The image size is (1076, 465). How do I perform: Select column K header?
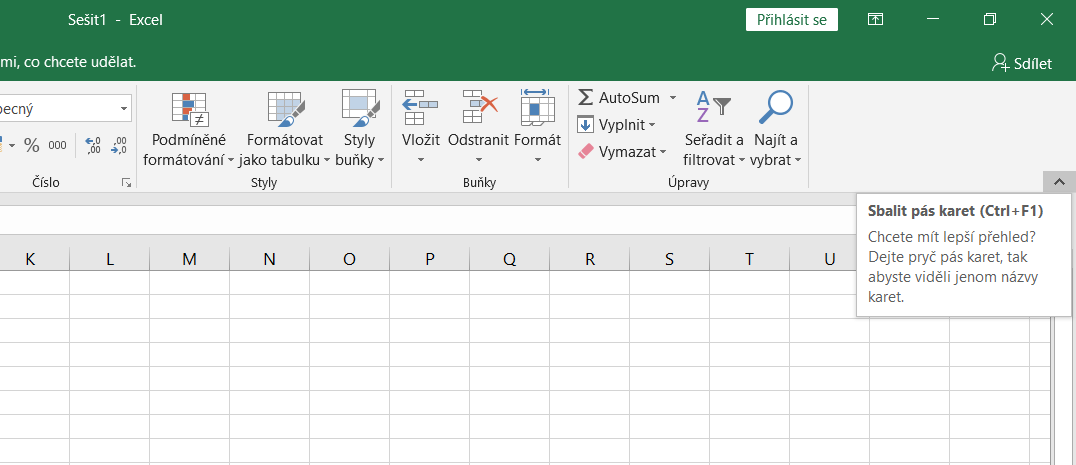tap(30, 259)
